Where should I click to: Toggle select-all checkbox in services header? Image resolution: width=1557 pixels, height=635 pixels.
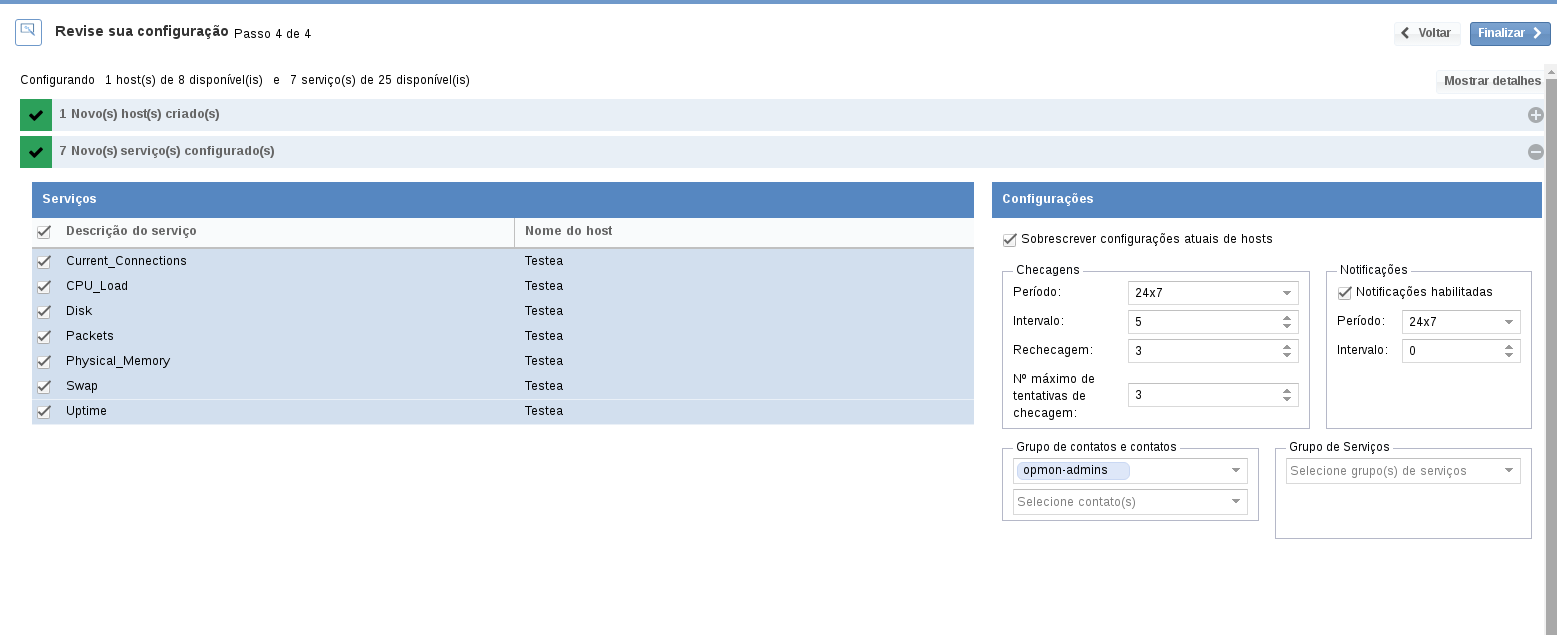coord(44,232)
